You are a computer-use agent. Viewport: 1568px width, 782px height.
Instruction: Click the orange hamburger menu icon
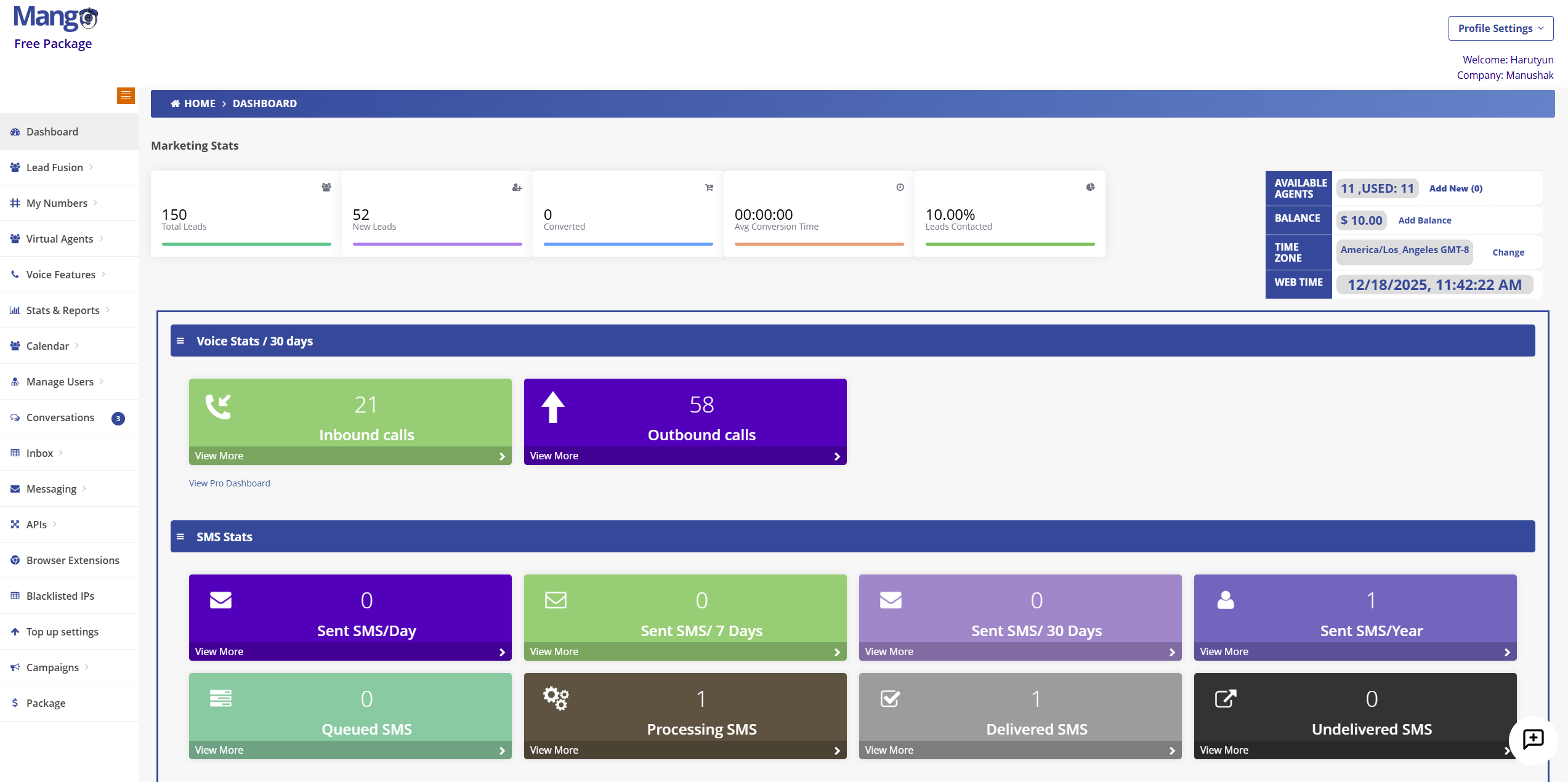click(x=126, y=95)
